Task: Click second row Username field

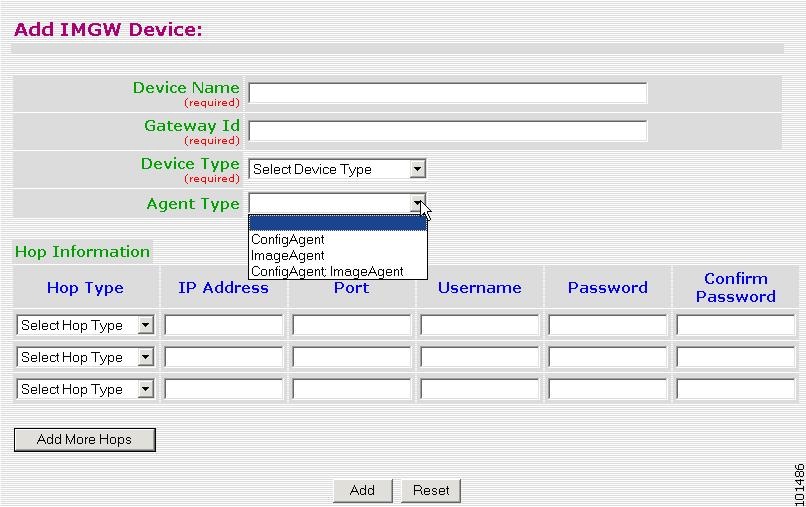Action: pyautogui.click(x=480, y=357)
